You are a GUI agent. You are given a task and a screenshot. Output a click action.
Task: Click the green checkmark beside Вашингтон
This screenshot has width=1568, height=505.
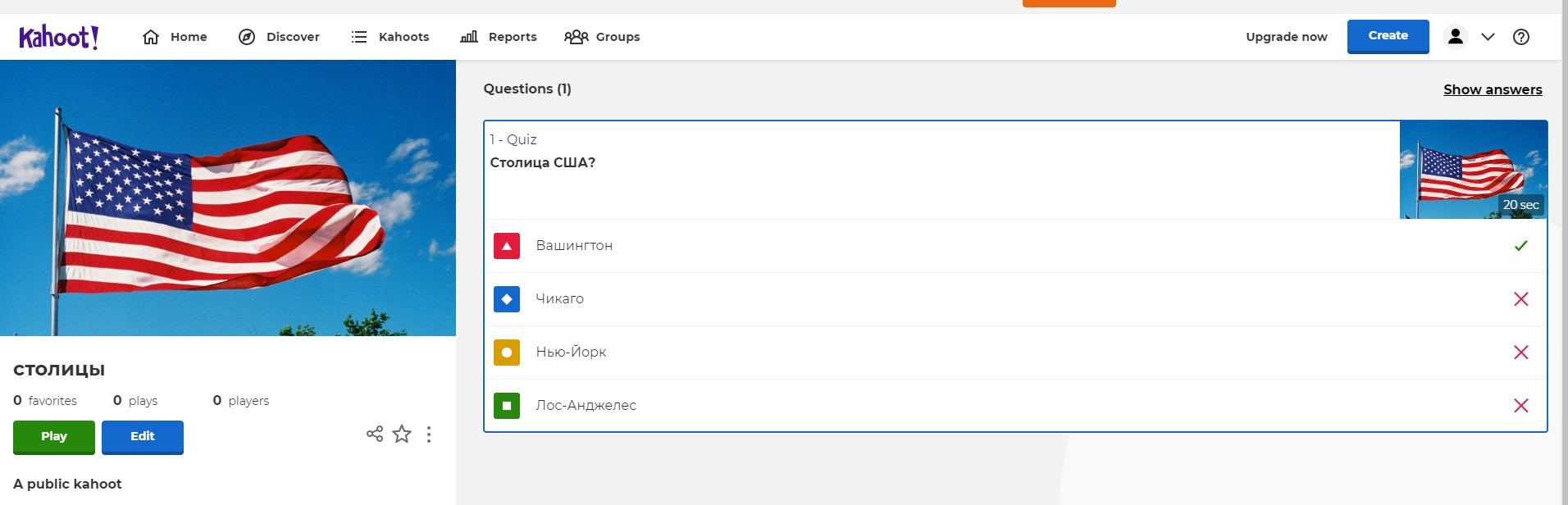pos(1521,245)
